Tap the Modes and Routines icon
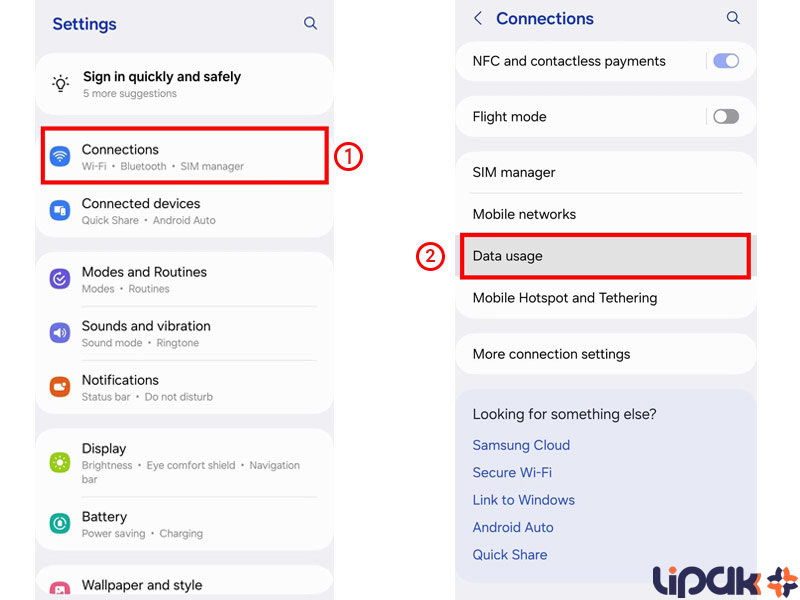Viewport: 800px width, 600px height. (x=60, y=279)
